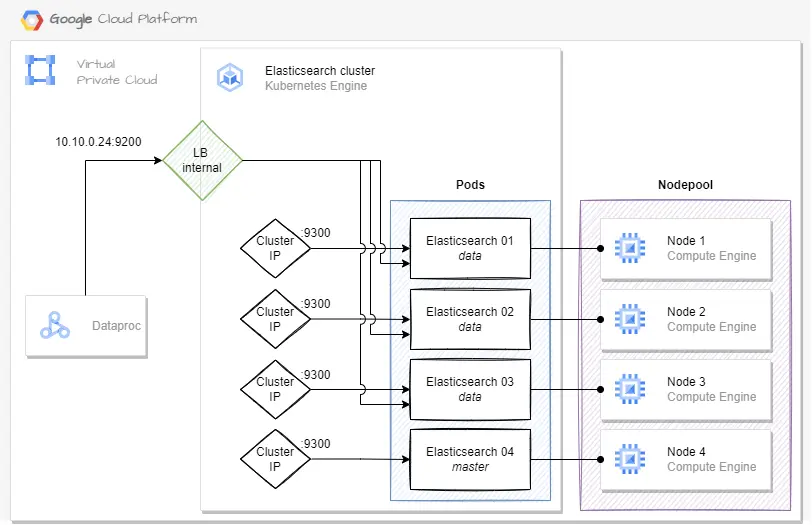812x525 pixels.
Task: Select the LB internal diamond shape
Action: pos(202,161)
